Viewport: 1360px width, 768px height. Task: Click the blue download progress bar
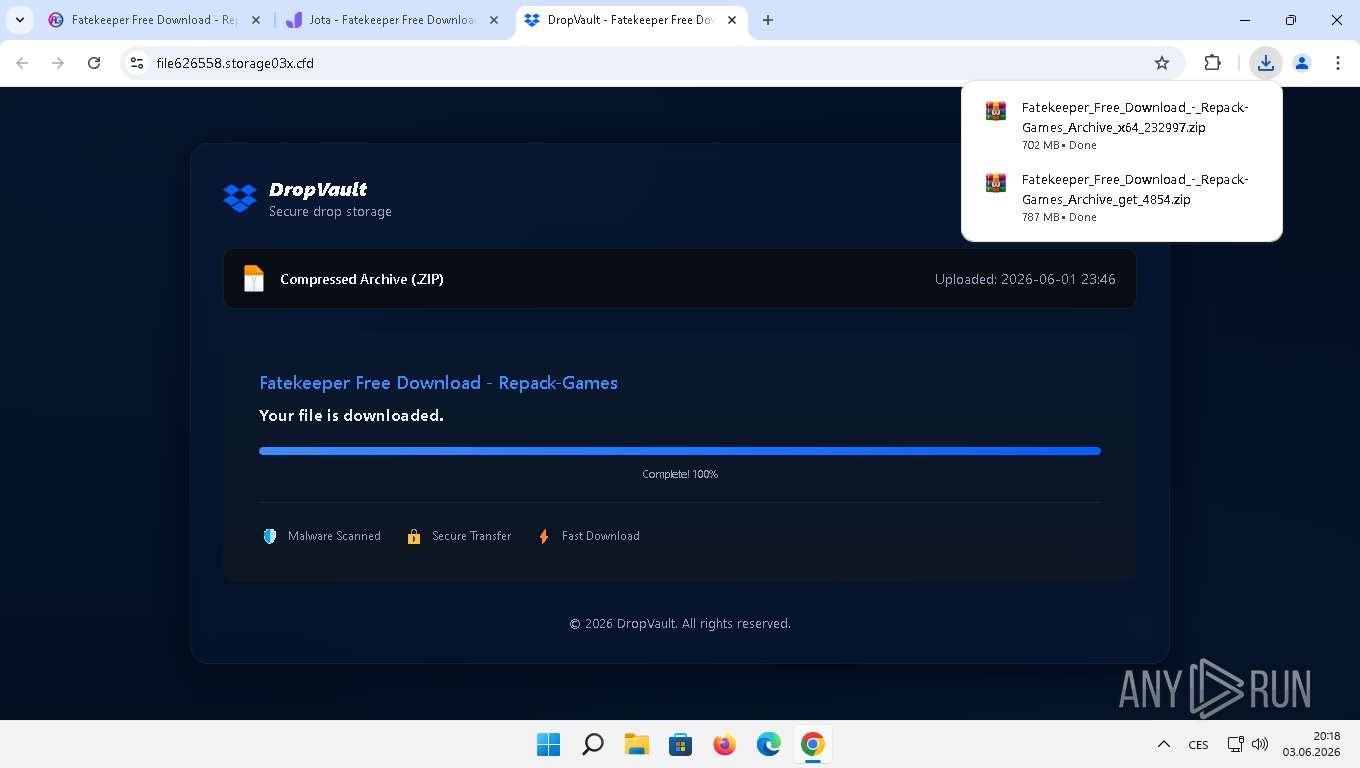click(680, 451)
